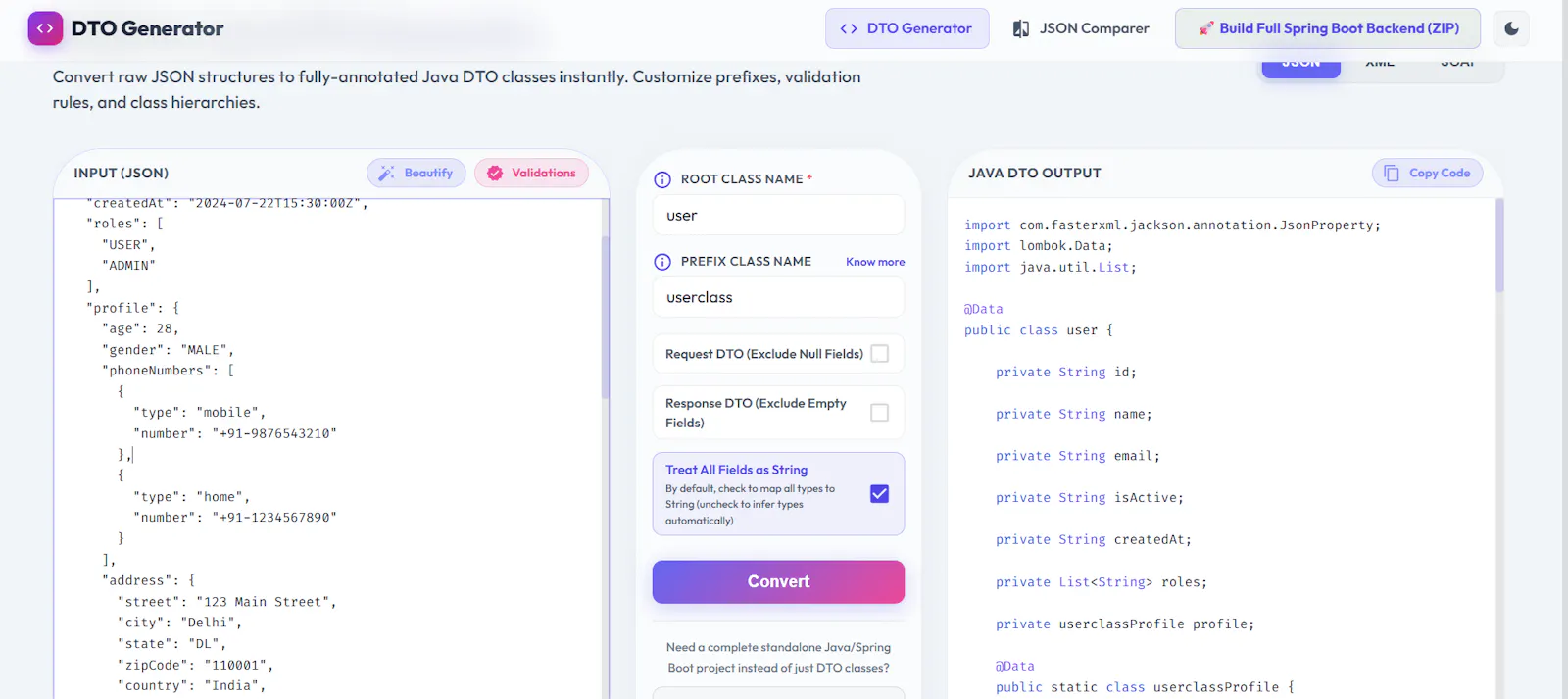Click the Beautify button
The height and width of the screenshot is (699, 1568).
coord(416,173)
